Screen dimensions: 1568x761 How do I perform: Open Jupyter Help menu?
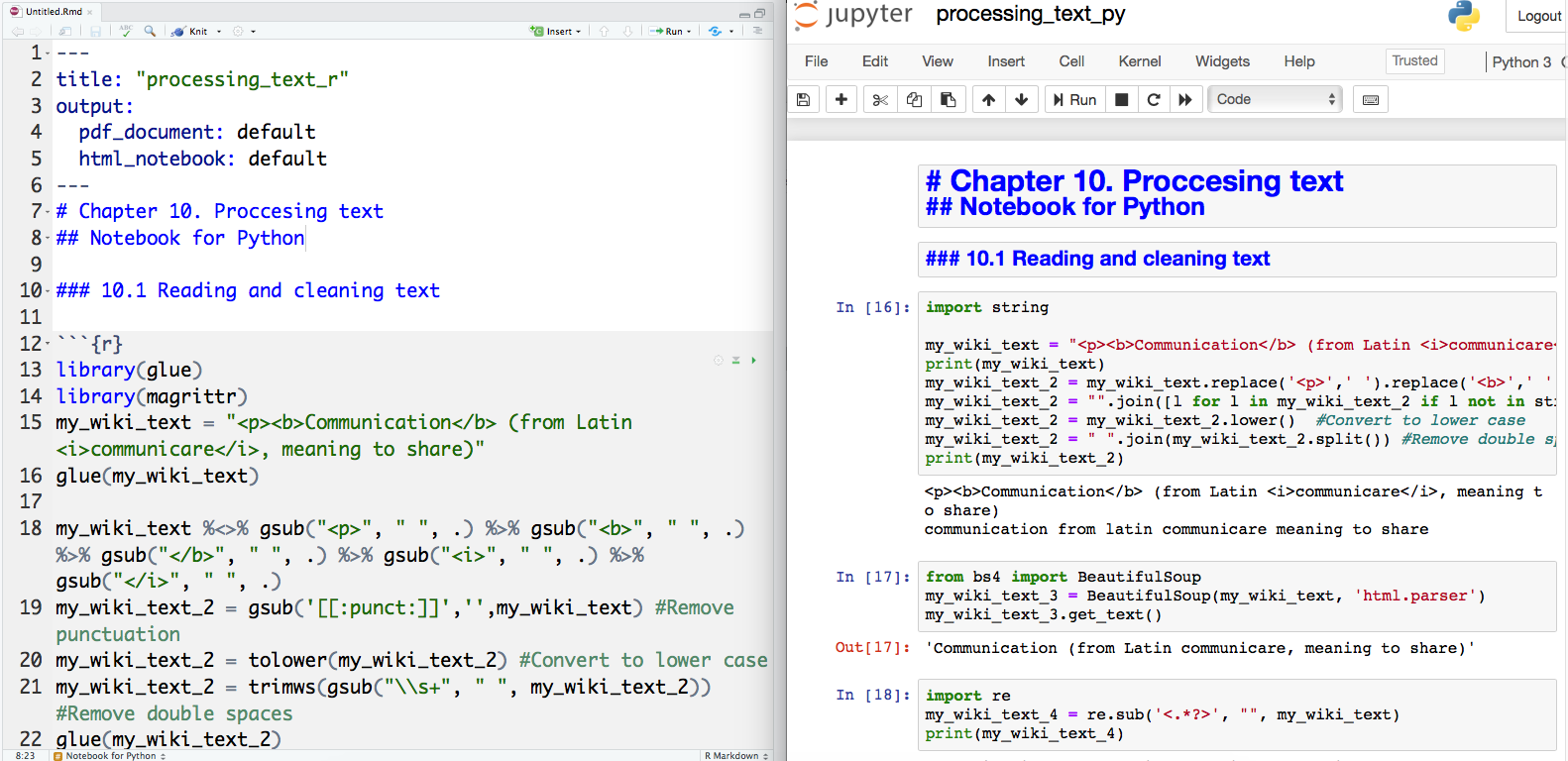(1299, 61)
